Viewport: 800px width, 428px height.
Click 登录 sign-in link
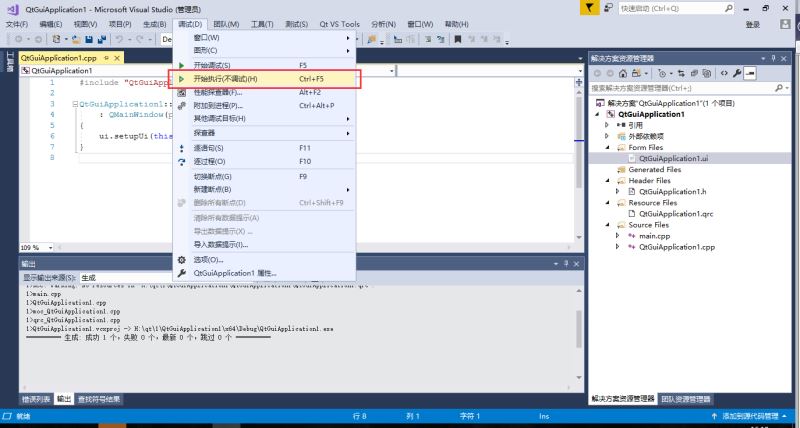point(753,24)
